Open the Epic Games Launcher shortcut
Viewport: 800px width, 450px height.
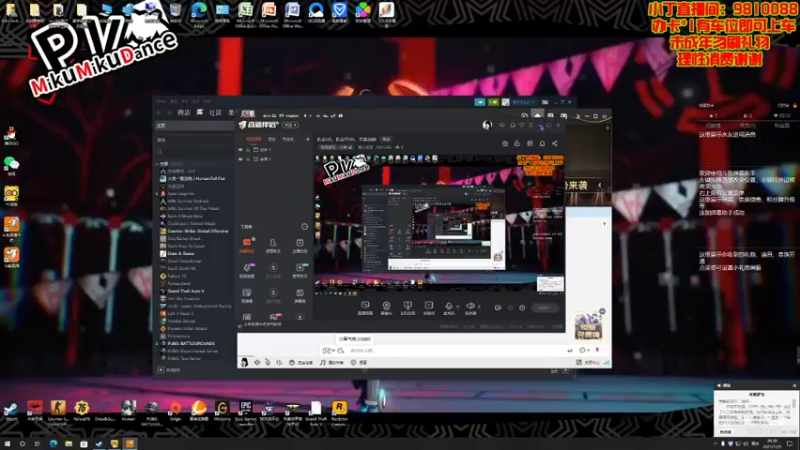coord(246,412)
